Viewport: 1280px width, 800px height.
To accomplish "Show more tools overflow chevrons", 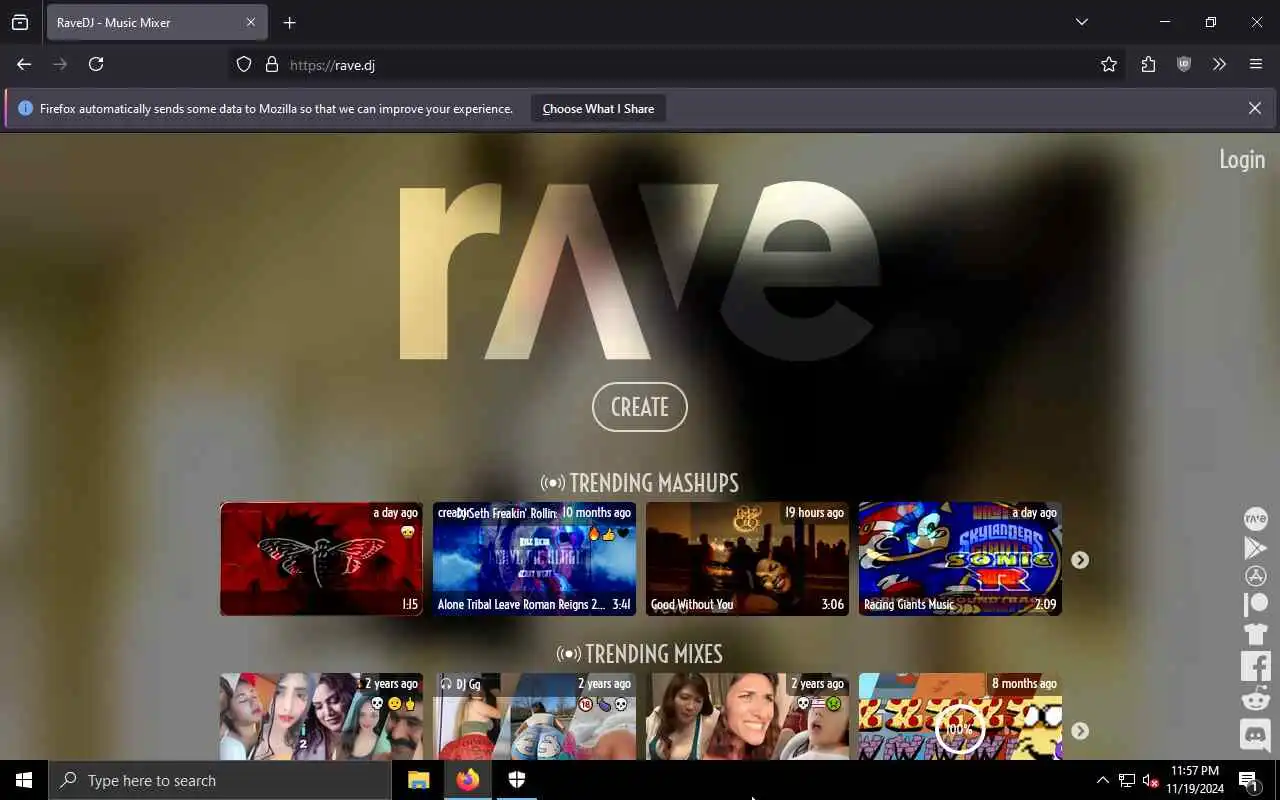I will click(1219, 64).
